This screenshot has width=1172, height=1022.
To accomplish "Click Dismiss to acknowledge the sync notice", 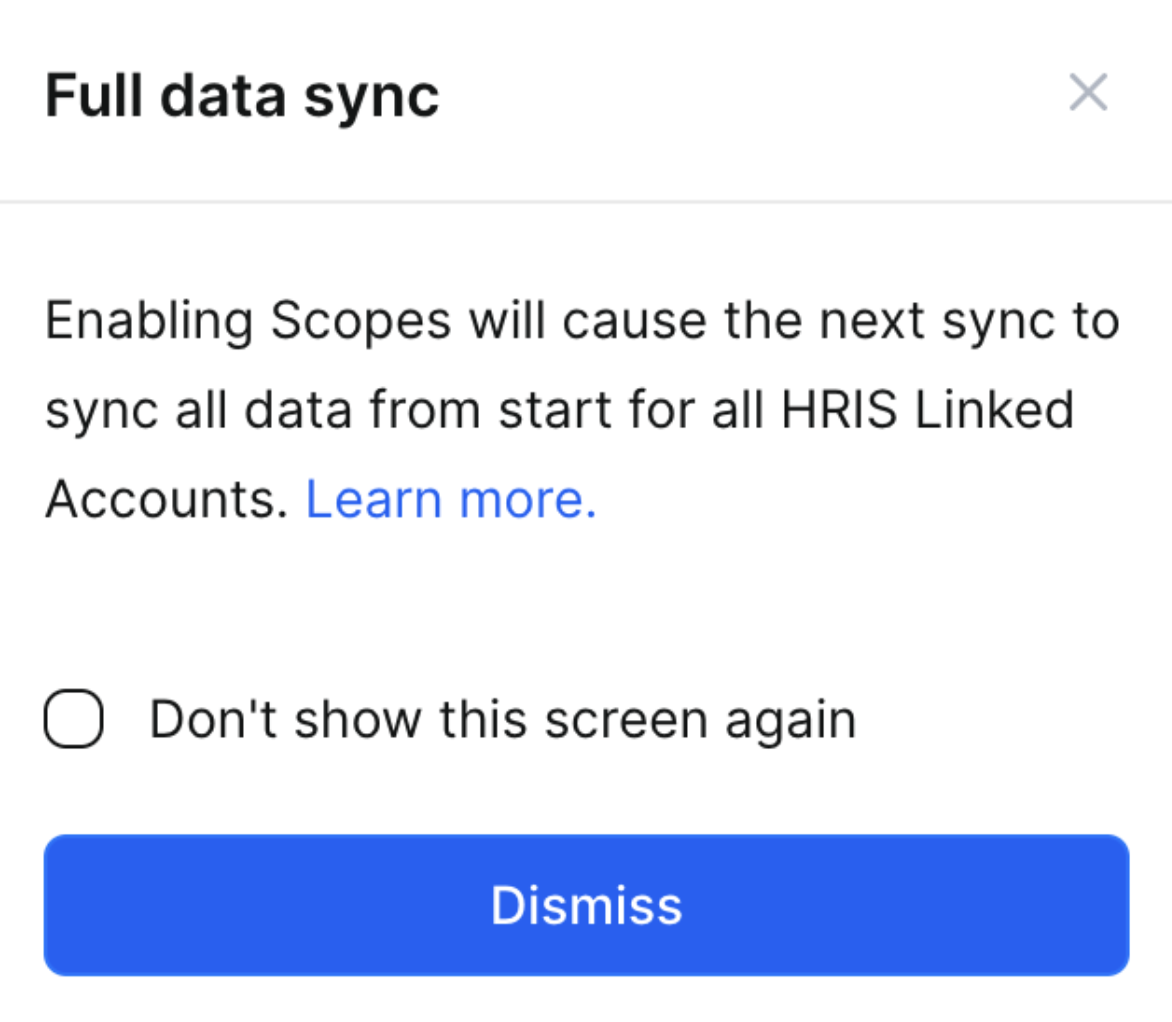I will [x=586, y=904].
